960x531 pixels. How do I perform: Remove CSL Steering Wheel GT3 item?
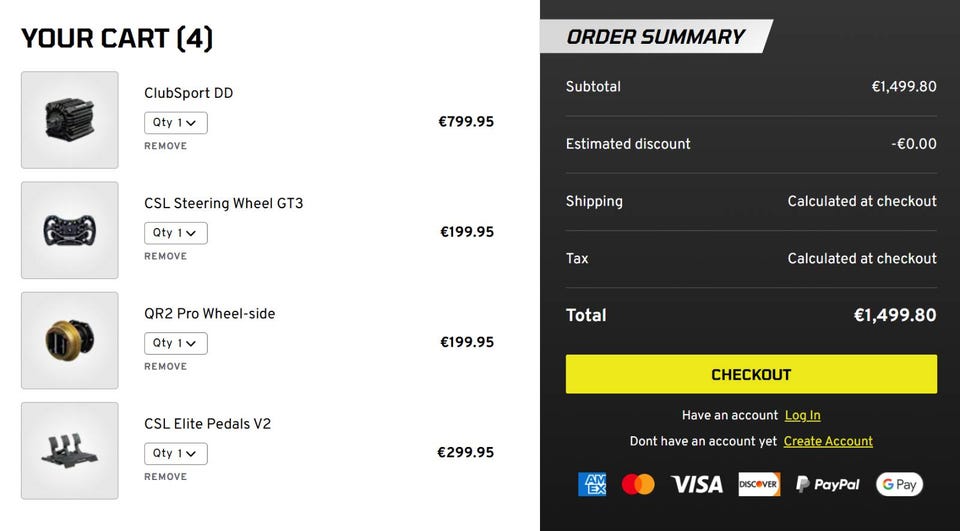165,256
